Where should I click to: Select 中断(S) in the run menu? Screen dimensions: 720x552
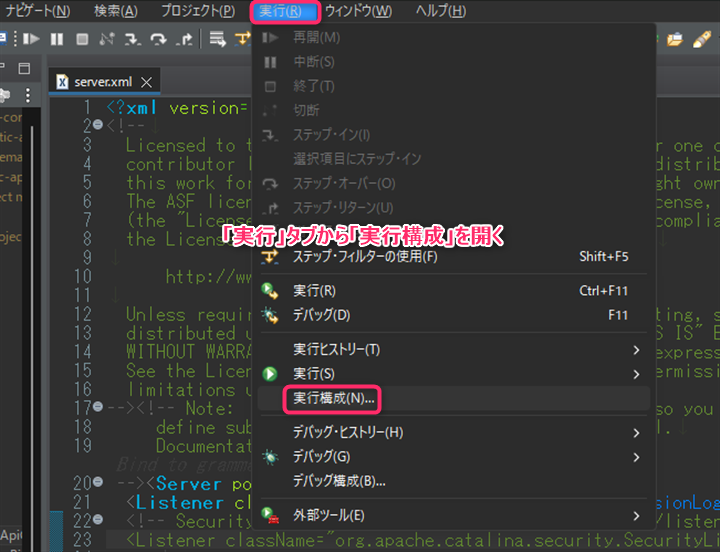[454, 62]
